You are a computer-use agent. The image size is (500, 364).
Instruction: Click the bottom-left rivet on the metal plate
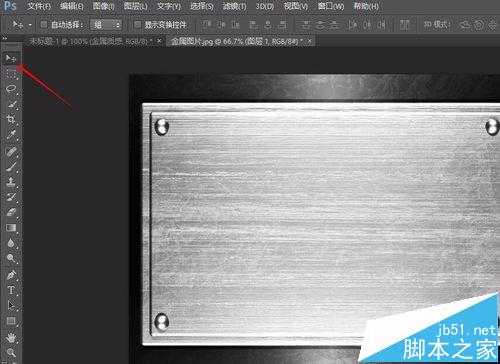point(162,322)
